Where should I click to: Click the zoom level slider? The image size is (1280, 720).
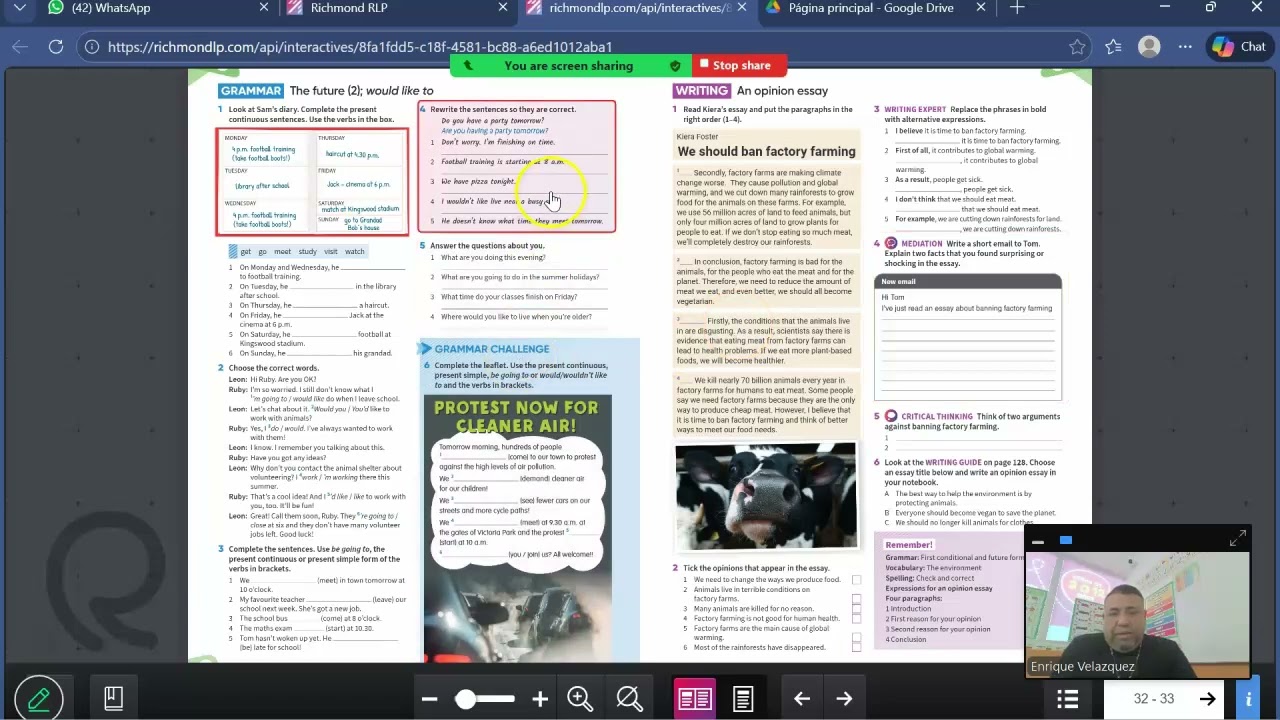coord(485,699)
